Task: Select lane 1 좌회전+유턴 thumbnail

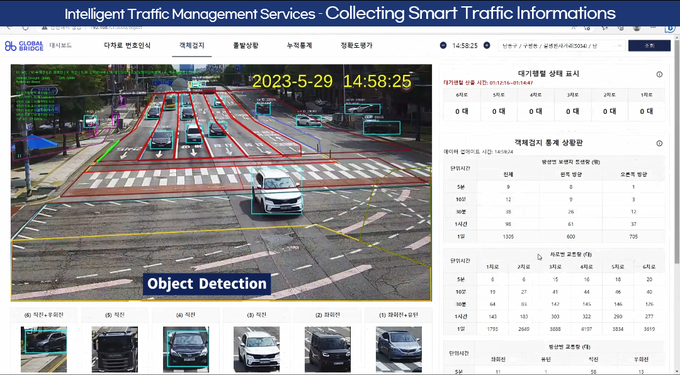Action: [x=399, y=349]
